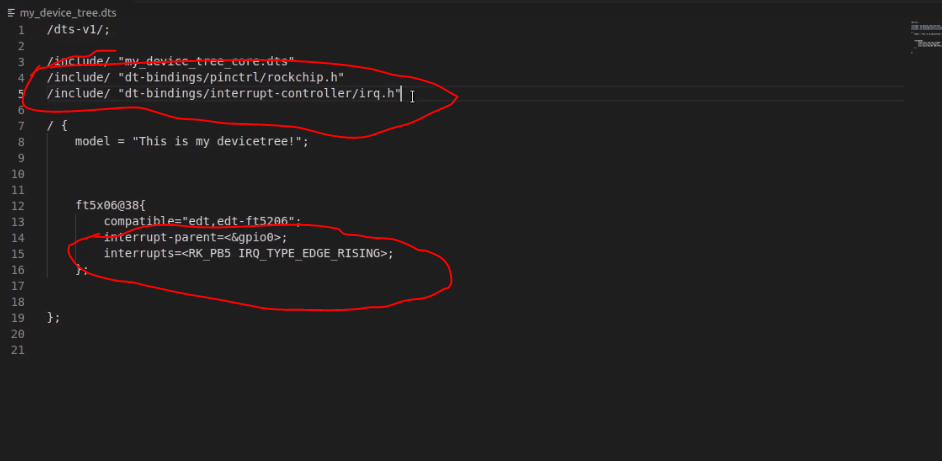This screenshot has height=461, width=942.
Task: Click the "This is my devicetree!" string
Action: click(x=217, y=142)
